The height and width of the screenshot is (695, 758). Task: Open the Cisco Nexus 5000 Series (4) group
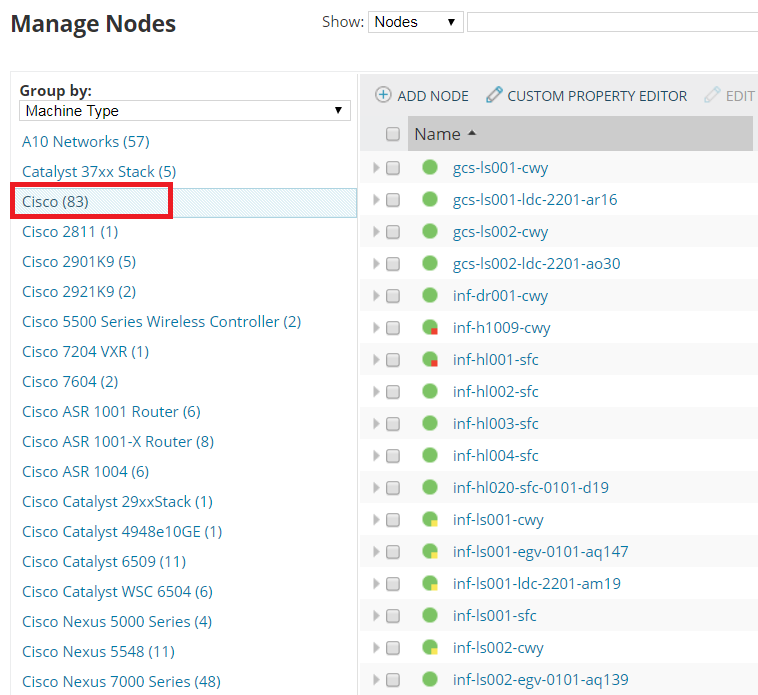[x=117, y=622]
